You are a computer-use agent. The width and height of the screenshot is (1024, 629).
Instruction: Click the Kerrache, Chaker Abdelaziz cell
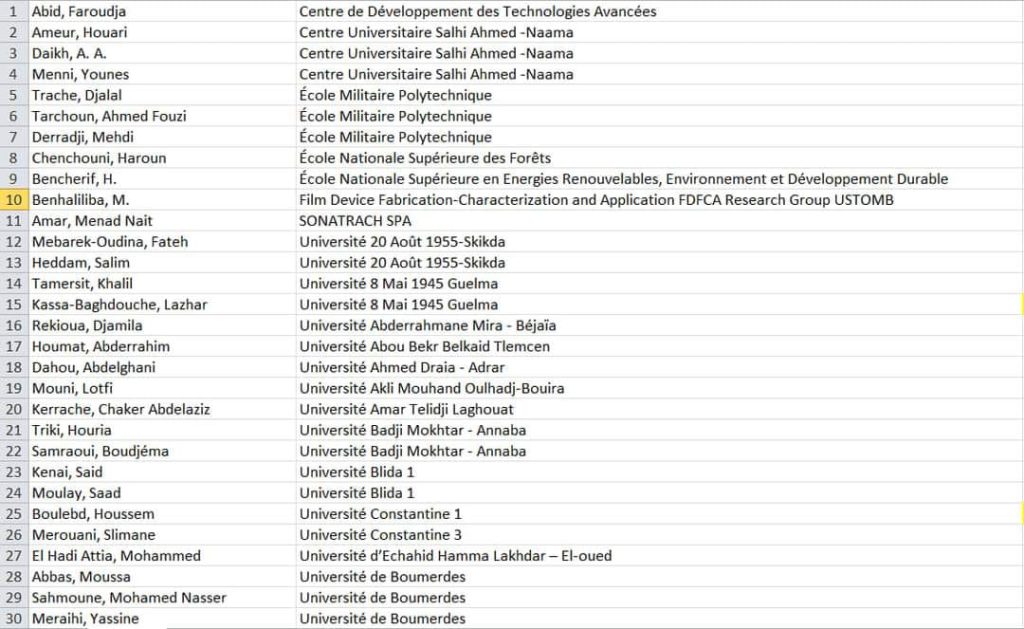pos(162,410)
